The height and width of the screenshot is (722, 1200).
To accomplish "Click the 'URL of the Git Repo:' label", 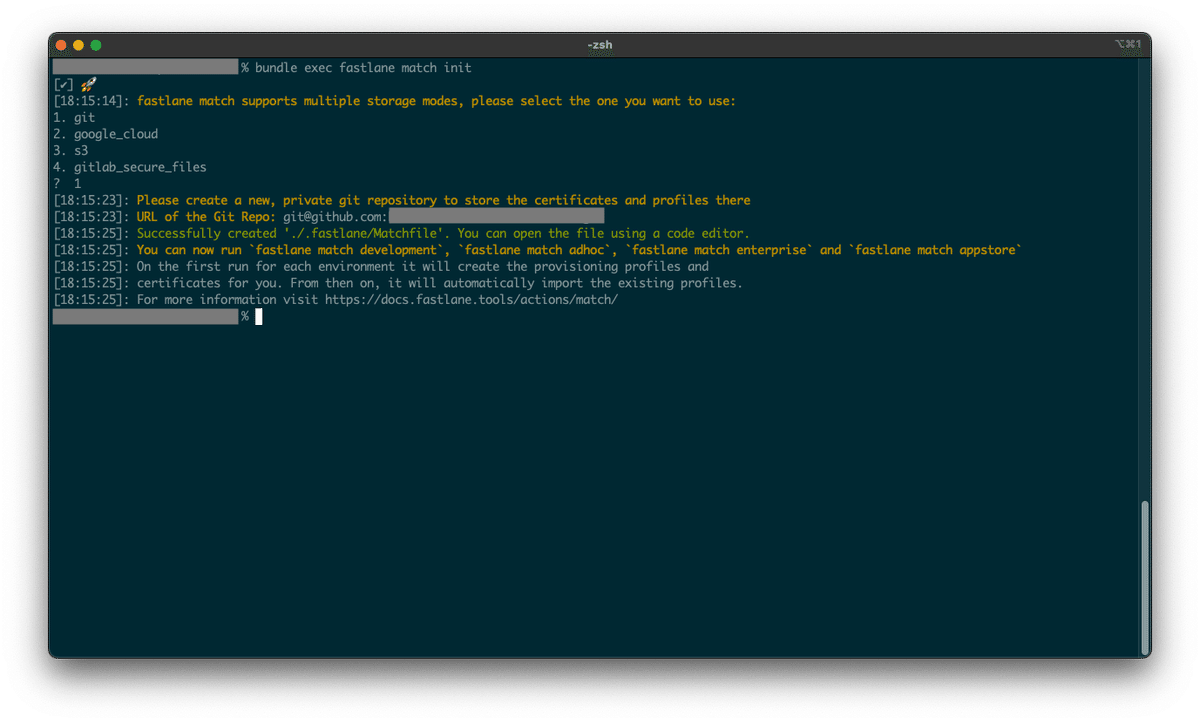I will [x=206, y=217].
